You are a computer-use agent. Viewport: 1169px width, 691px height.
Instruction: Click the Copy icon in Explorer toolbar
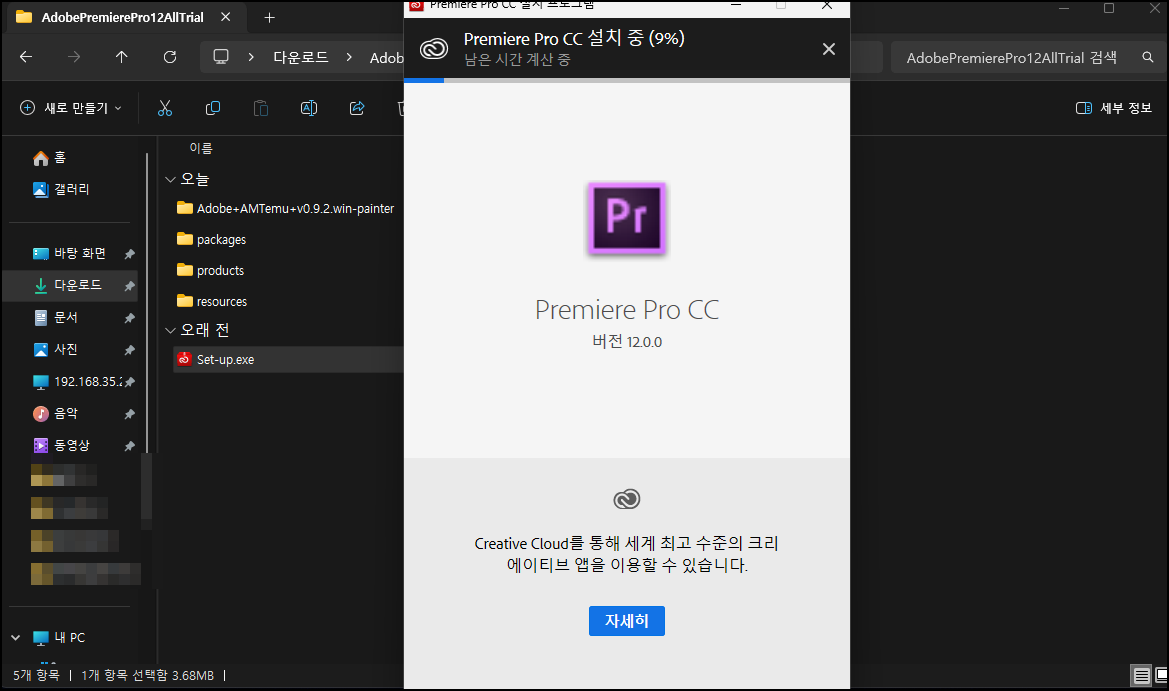point(213,108)
